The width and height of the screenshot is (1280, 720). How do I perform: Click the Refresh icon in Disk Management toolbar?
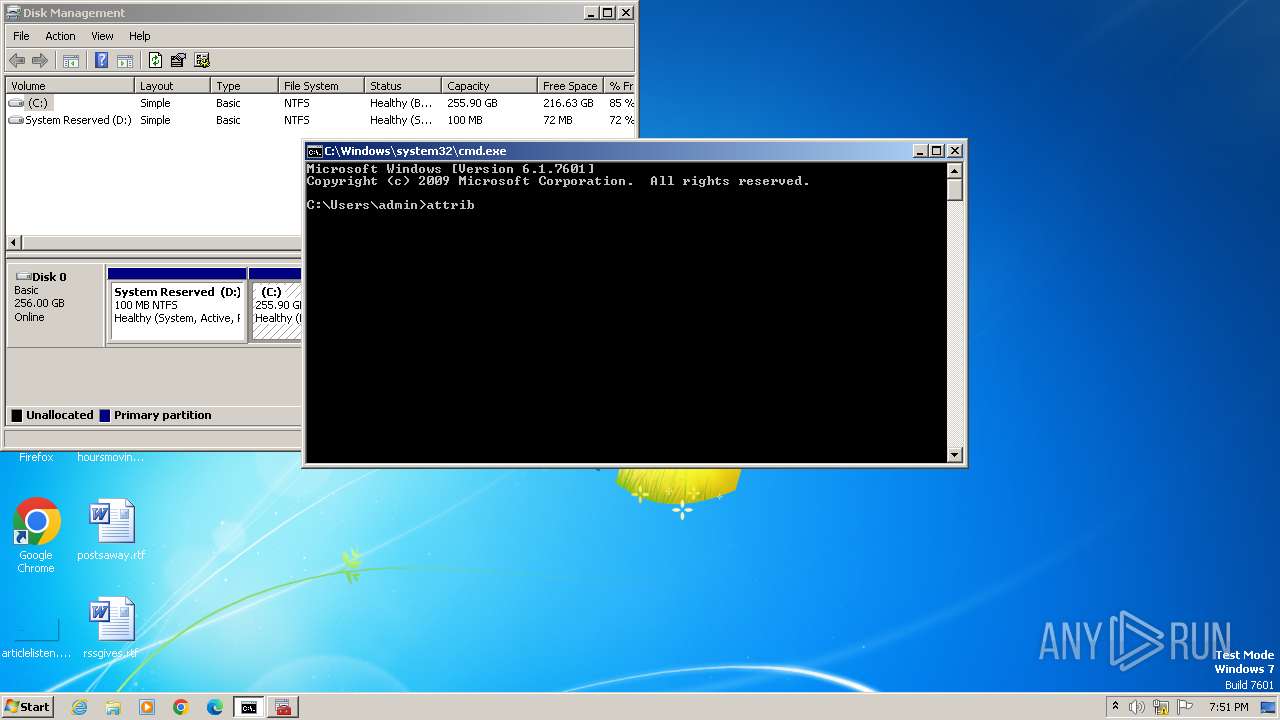point(155,60)
